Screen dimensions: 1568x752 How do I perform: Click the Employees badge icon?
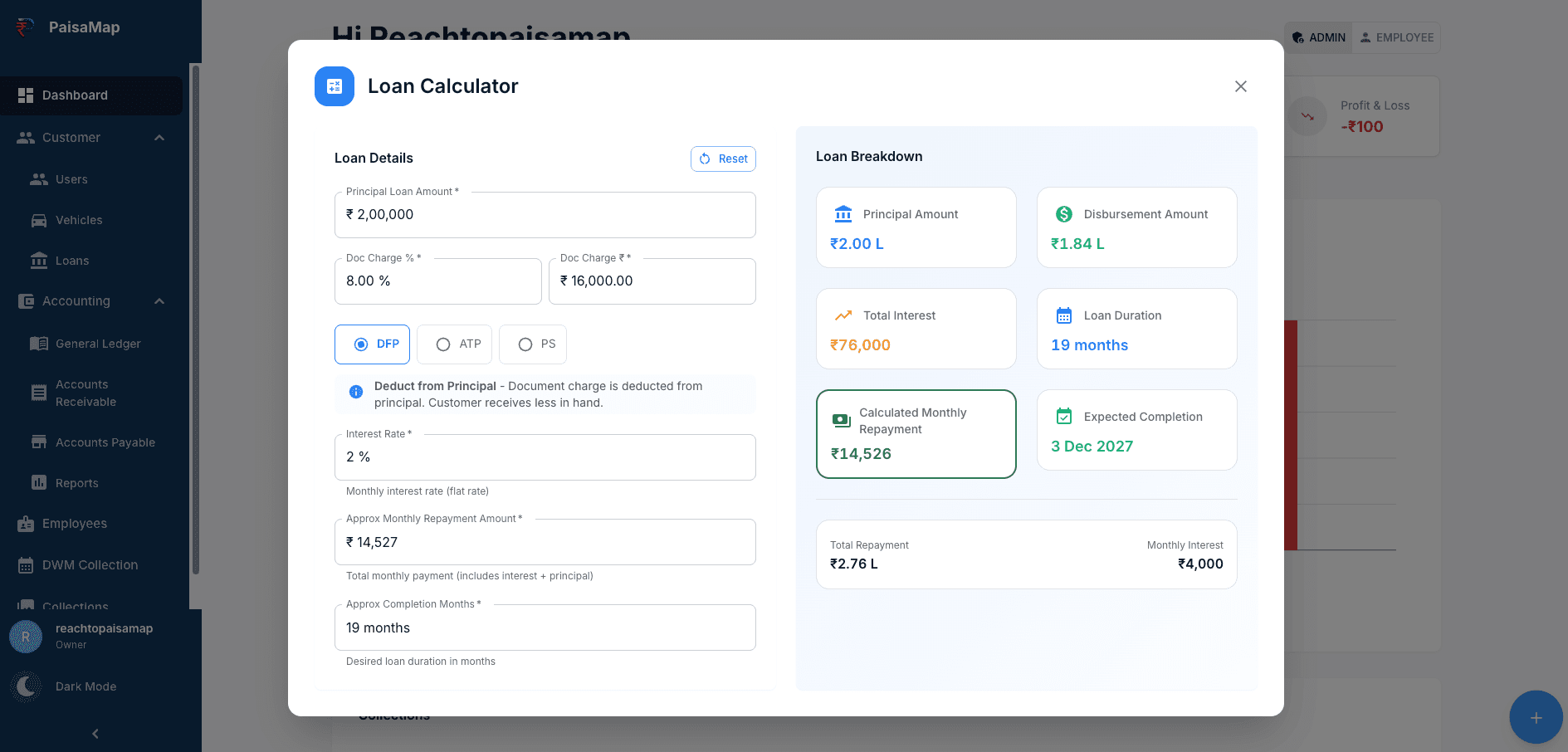(26, 524)
